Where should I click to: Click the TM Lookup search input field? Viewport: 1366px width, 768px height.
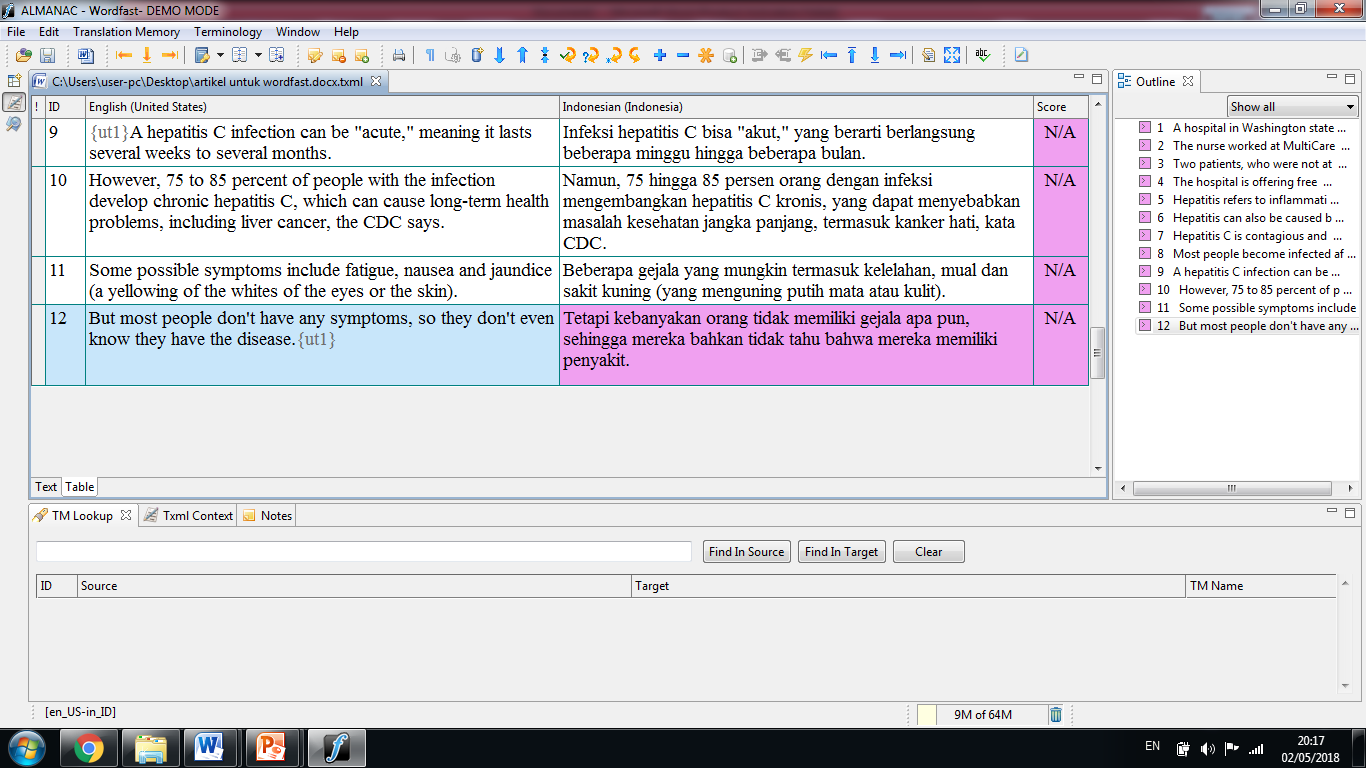pos(364,552)
